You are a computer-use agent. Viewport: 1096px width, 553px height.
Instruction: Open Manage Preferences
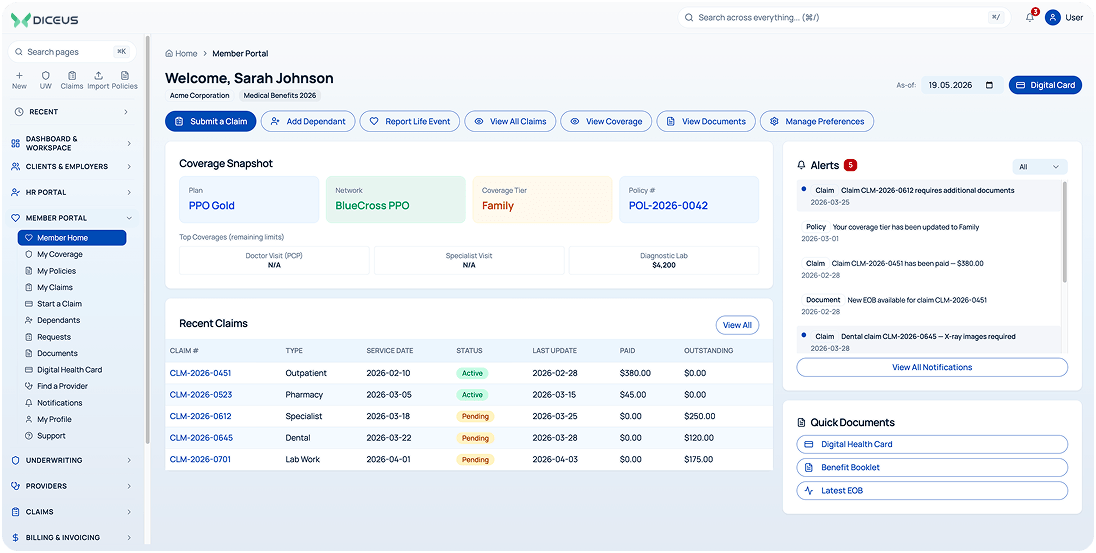coord(816,121)
